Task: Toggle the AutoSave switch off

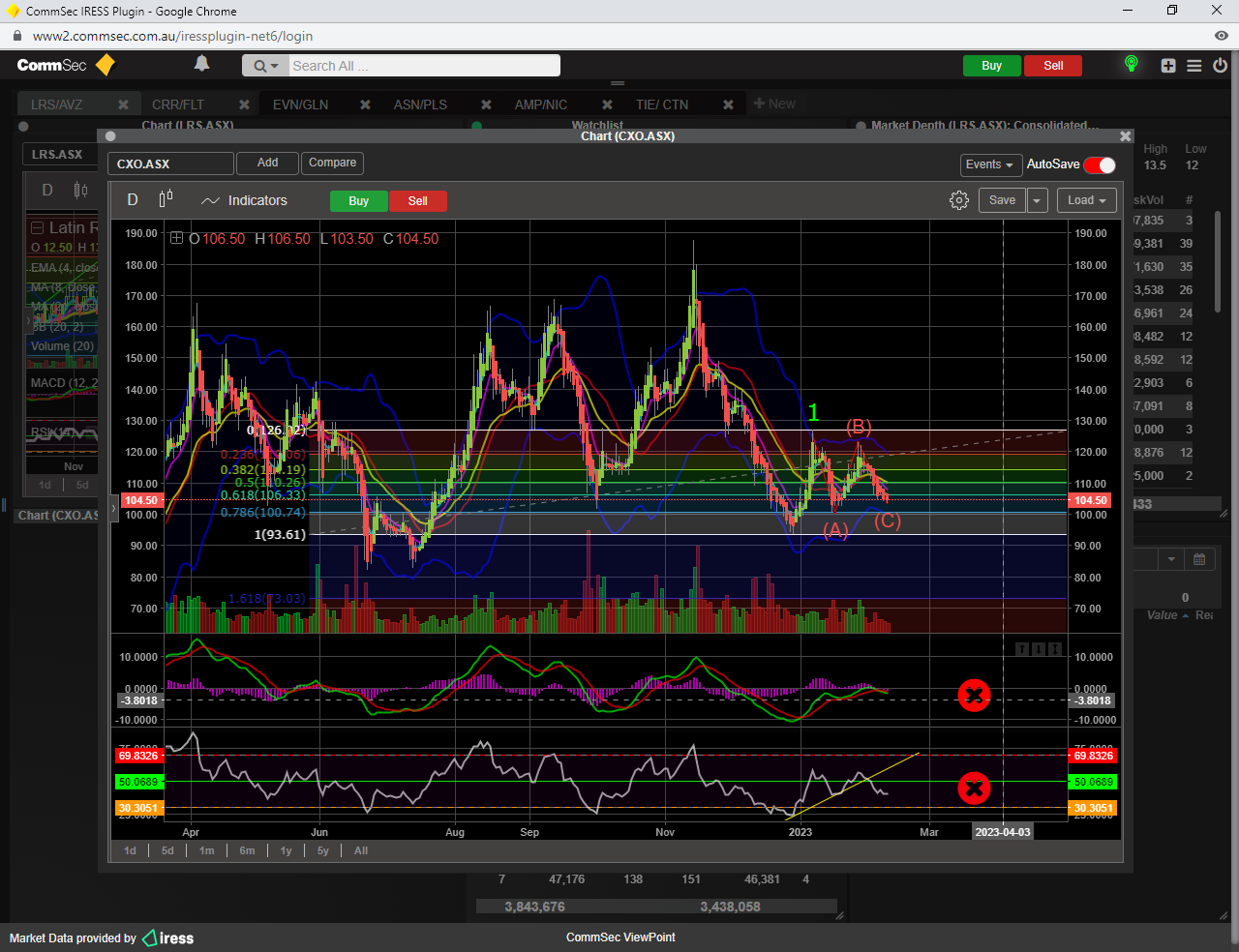Action: click(1100, 165)
